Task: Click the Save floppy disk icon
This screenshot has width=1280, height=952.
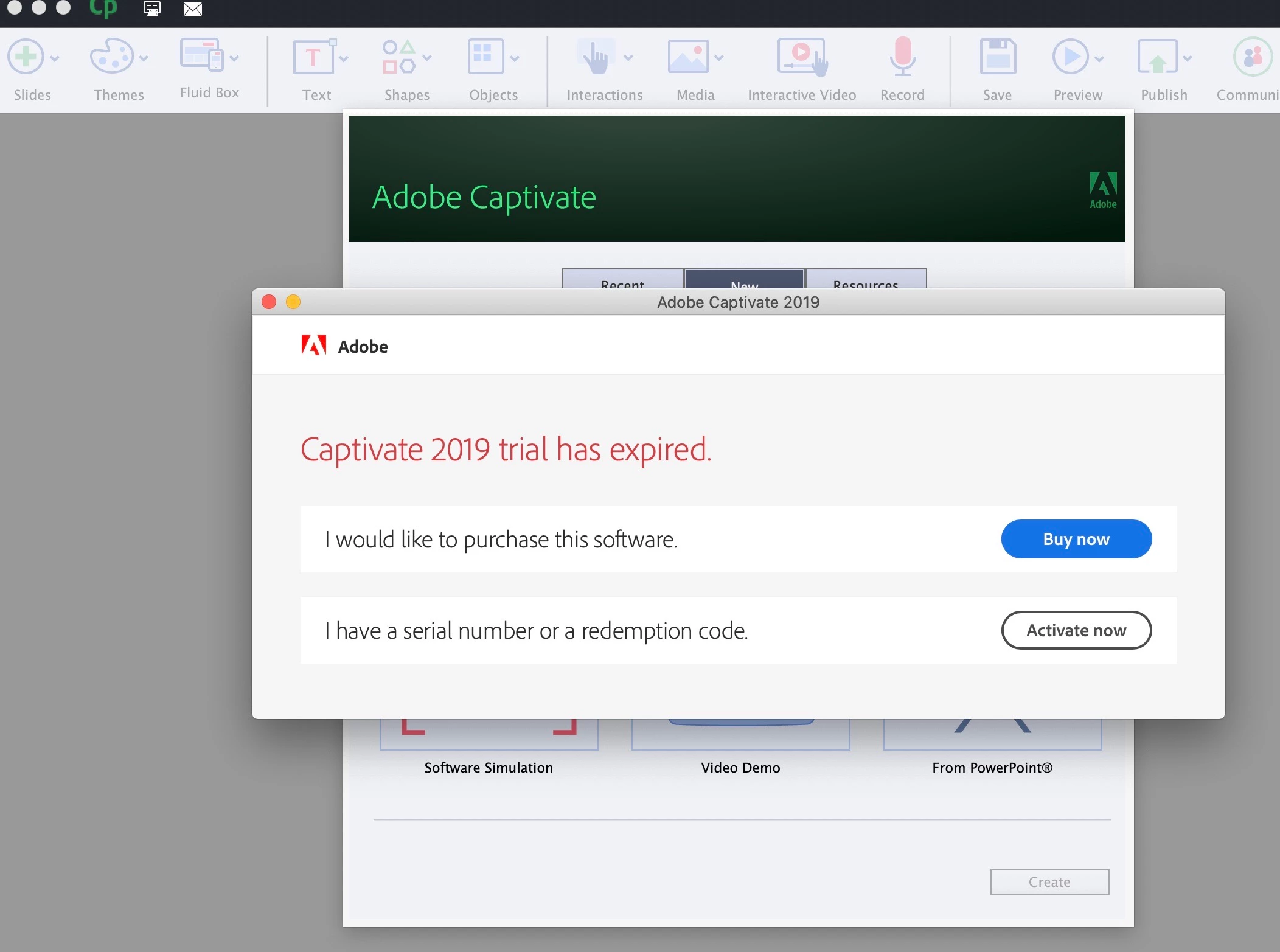Action: [997, 57]
